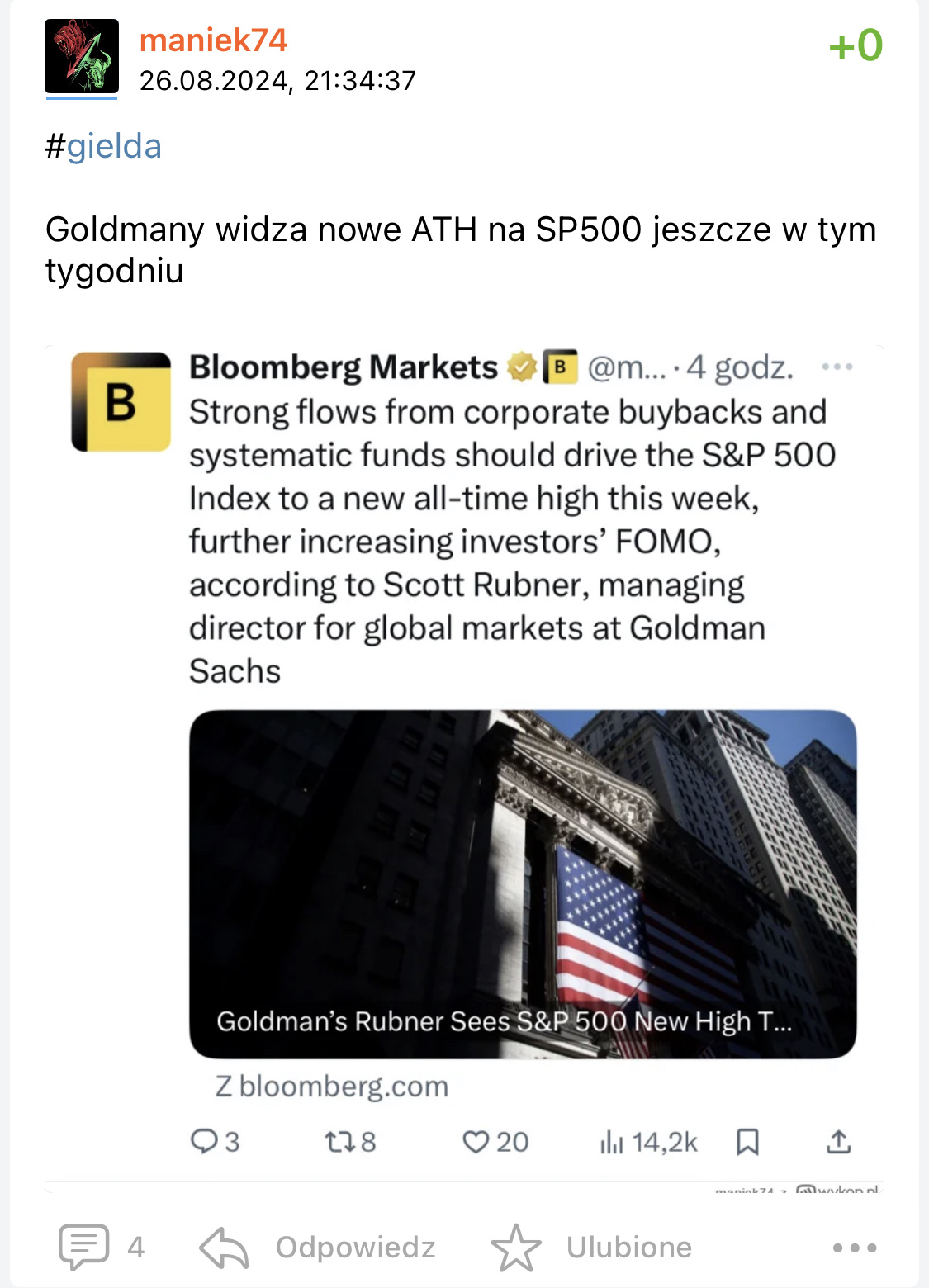Screen dimensions: 929x1288
Task: Open the comments icon showing 4
Action: click(x=84, y=1247)
